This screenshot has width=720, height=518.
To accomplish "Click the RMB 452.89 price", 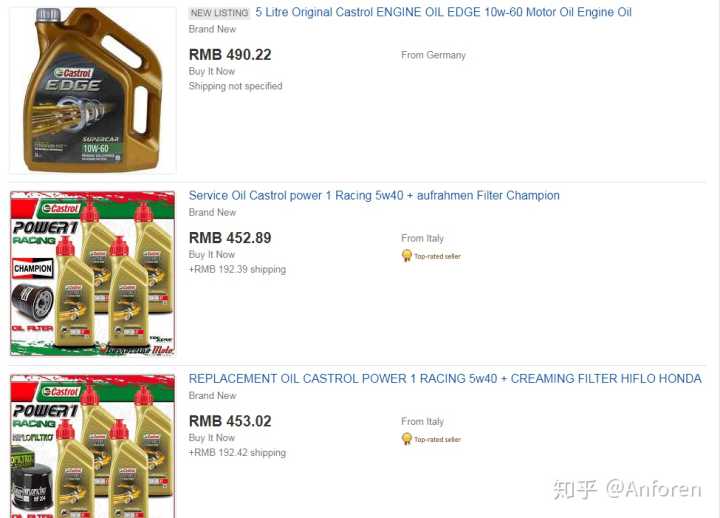I will [230, 238].
